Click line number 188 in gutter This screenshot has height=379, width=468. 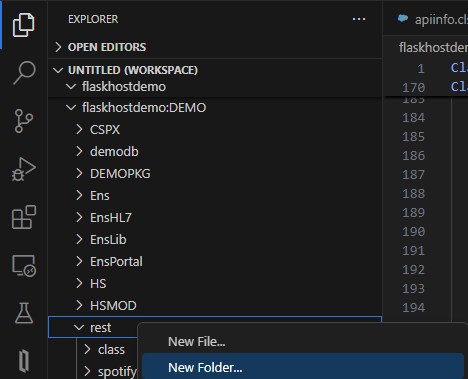click(x=413, y=194)
